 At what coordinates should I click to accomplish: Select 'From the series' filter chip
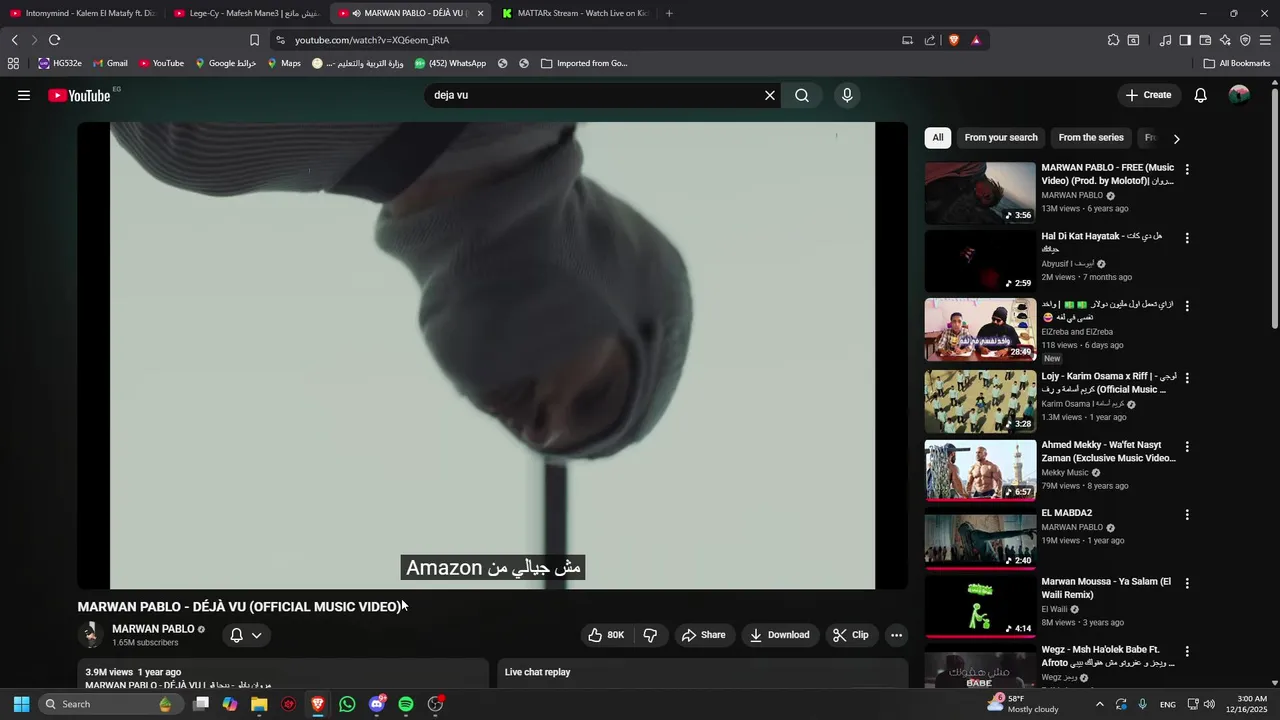click(x=1091, y=138)
